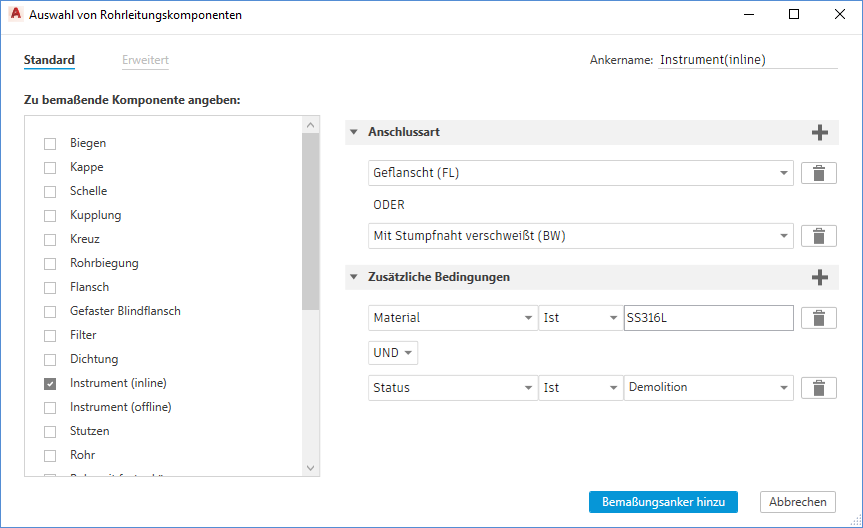Click the Material value field SS316L
863x528 pixels.
pyautogui.click(x=707, y=318)
